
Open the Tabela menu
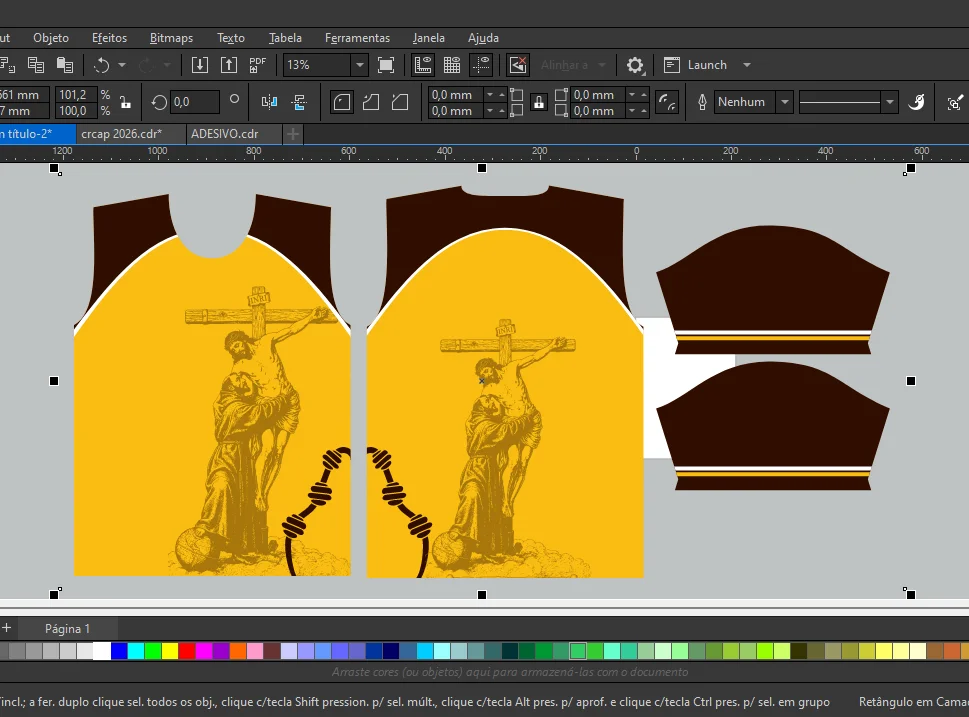[285, 38]
